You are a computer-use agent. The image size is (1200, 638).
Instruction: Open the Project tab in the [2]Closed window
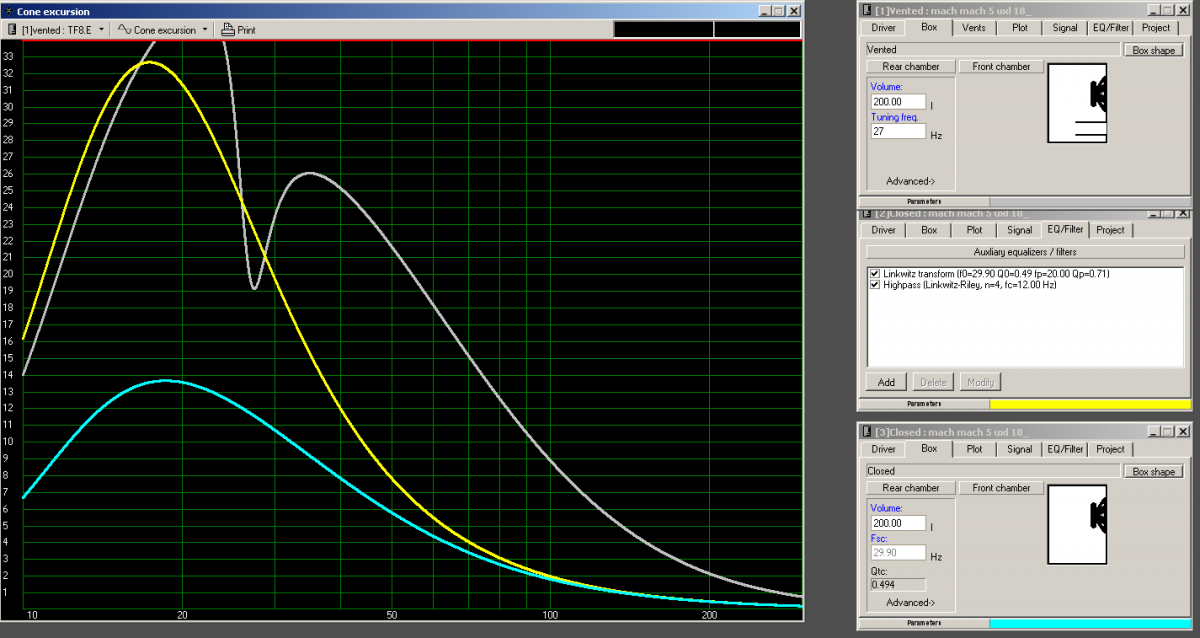click(x=1110, y=229)
